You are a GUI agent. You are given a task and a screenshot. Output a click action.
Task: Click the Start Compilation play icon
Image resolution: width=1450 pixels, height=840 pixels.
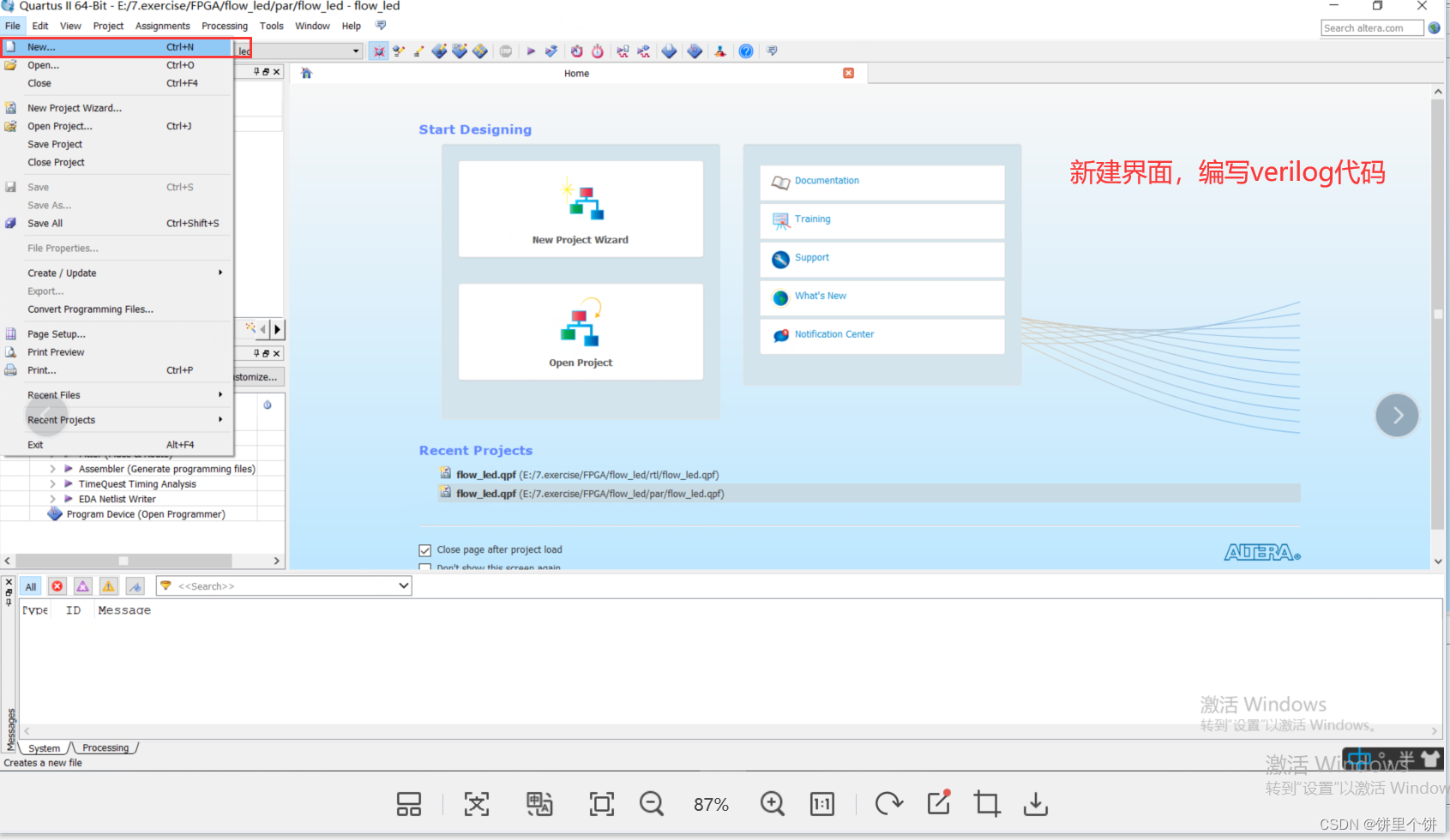[x=531, y=51]
